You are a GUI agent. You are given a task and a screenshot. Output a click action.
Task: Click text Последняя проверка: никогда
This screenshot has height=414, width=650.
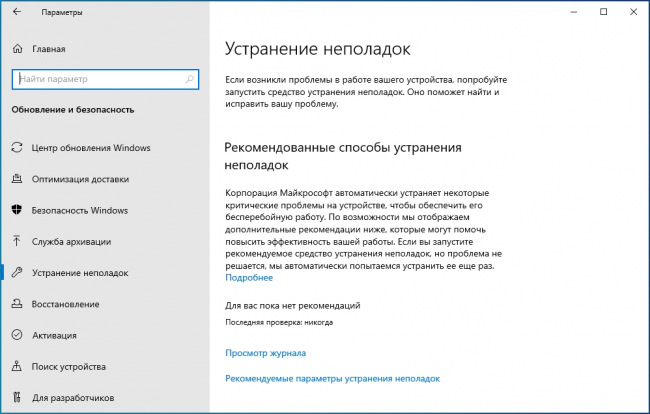(x=279, y=322)
